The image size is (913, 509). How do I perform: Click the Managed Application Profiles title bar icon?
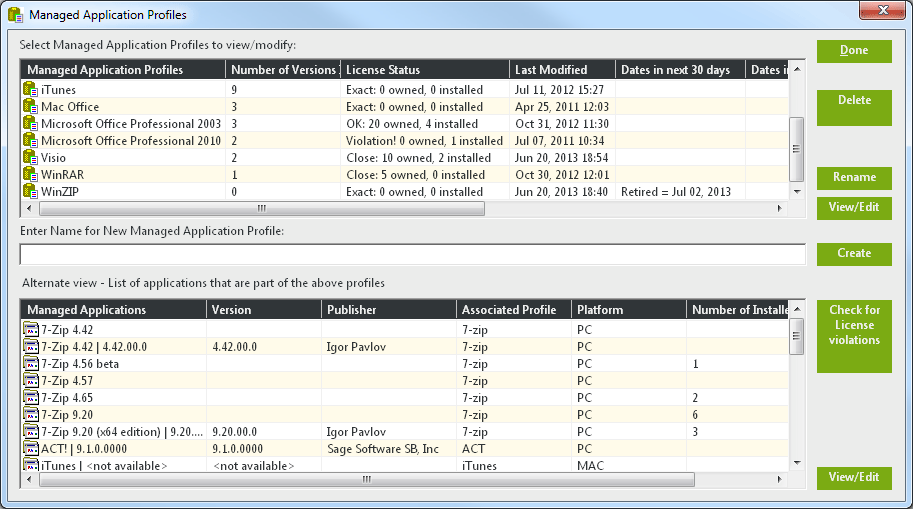15,15
